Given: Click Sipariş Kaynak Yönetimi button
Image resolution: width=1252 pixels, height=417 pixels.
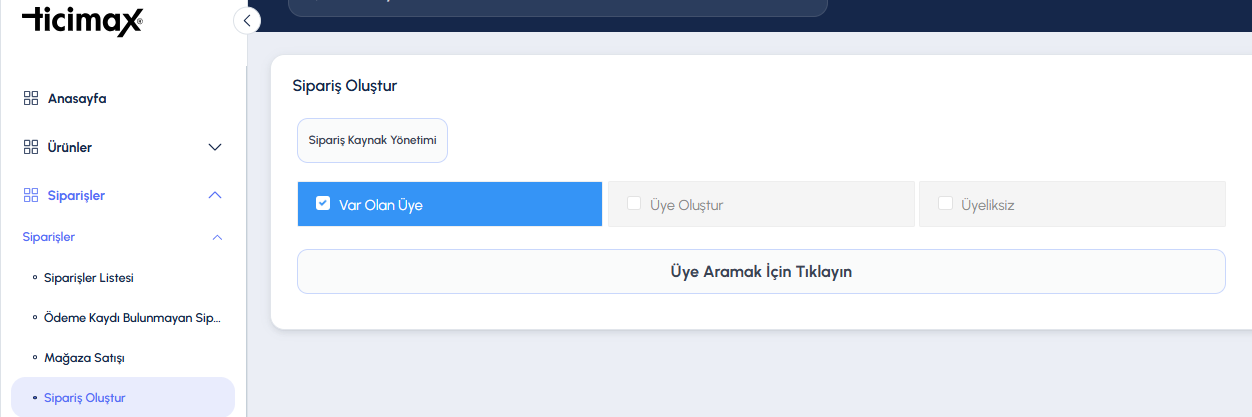Looking at the screenshot, I should coord(372,141).
